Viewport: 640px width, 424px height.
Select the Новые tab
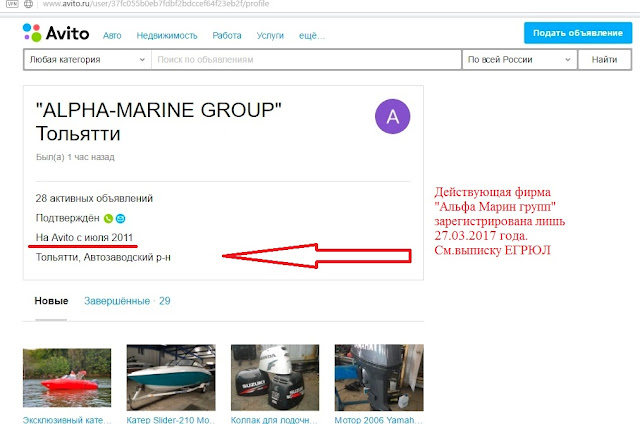[51, 301]
